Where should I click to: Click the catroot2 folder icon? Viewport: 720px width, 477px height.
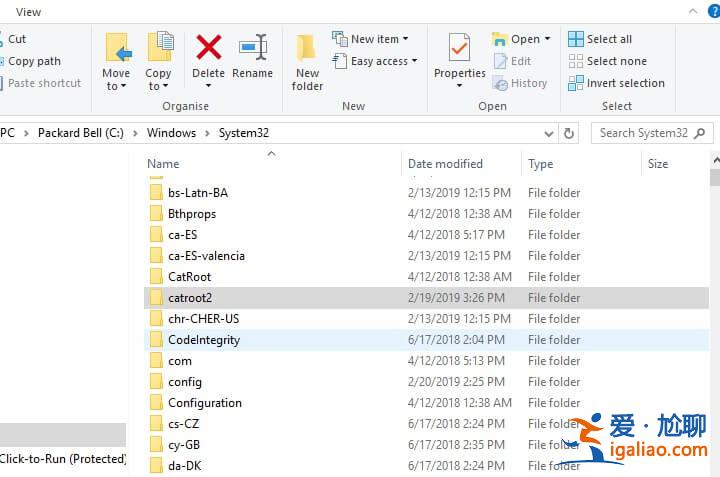(156, 297)
